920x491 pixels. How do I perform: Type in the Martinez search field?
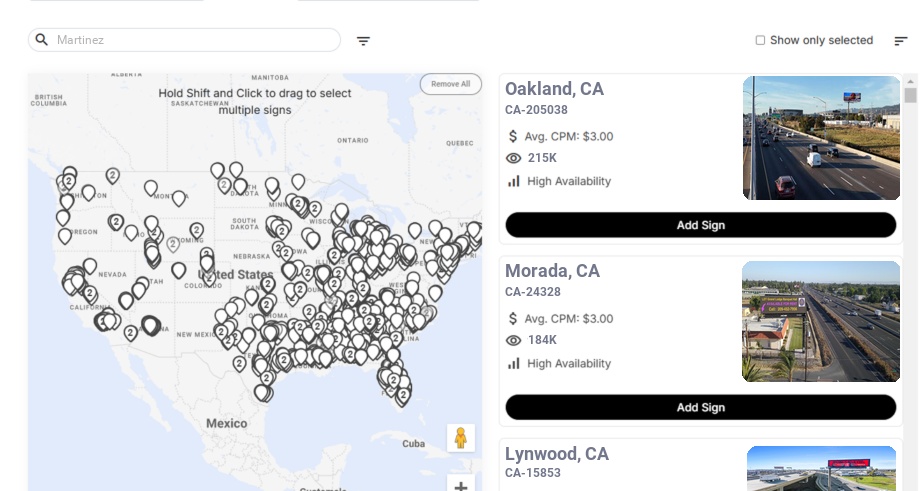click(195, 40)
